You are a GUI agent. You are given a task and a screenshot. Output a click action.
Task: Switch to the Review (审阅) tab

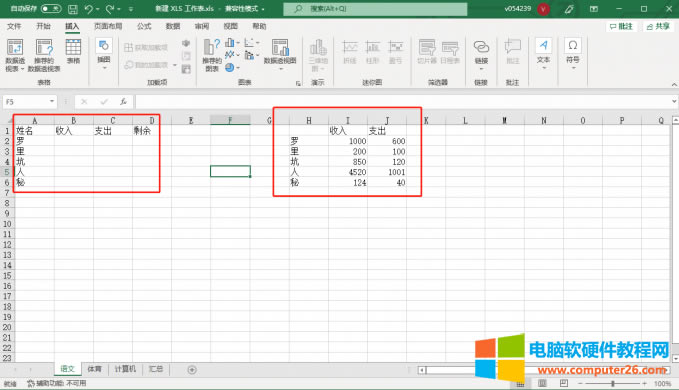click(x=202, y=26)
